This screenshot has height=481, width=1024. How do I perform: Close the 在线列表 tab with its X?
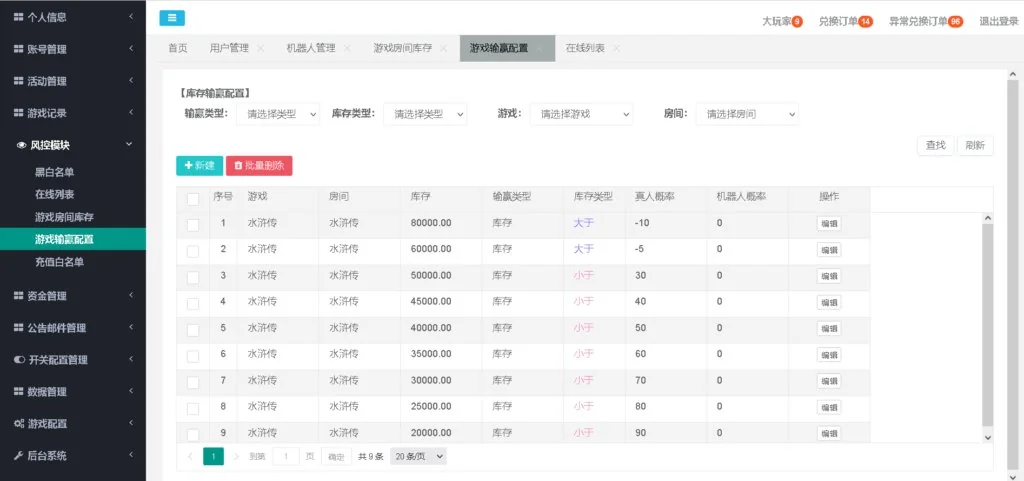(616, 48)
